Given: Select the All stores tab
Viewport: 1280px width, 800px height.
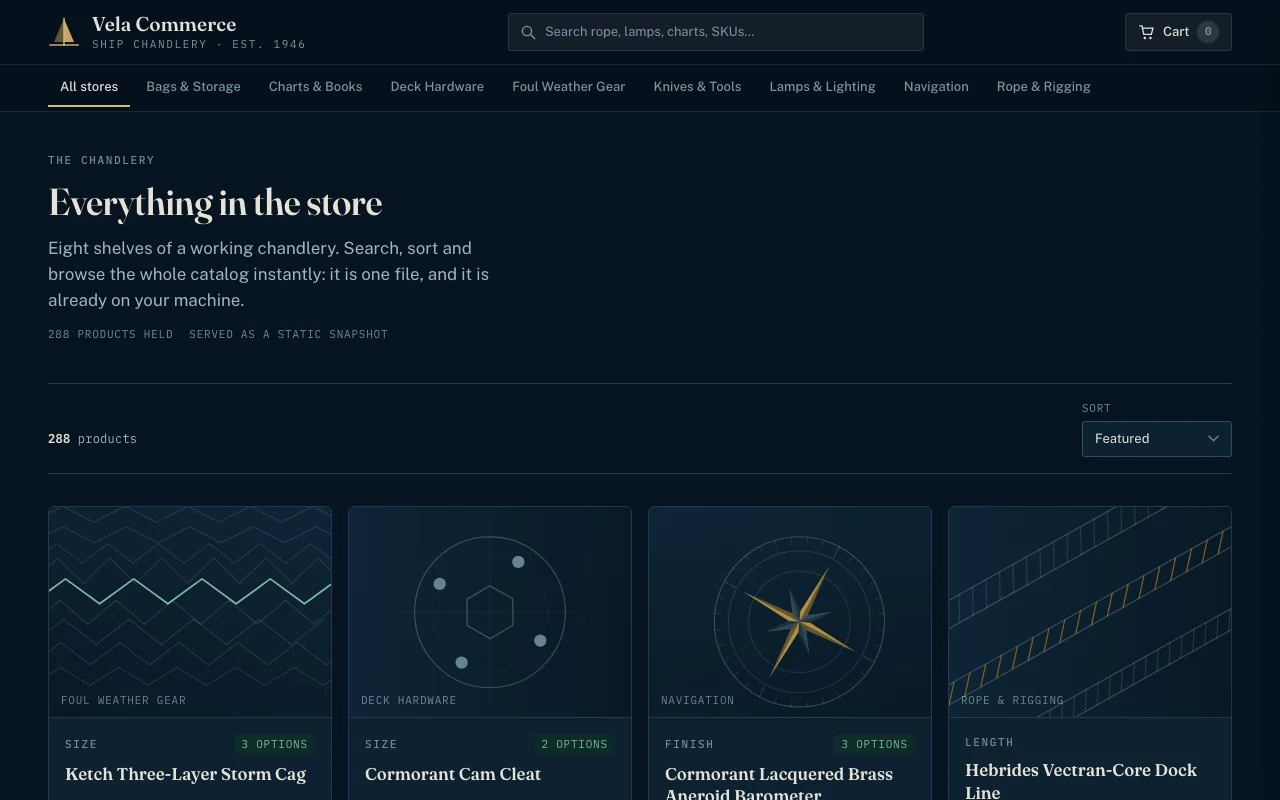Looking at the screenshot, I should 89,87.
